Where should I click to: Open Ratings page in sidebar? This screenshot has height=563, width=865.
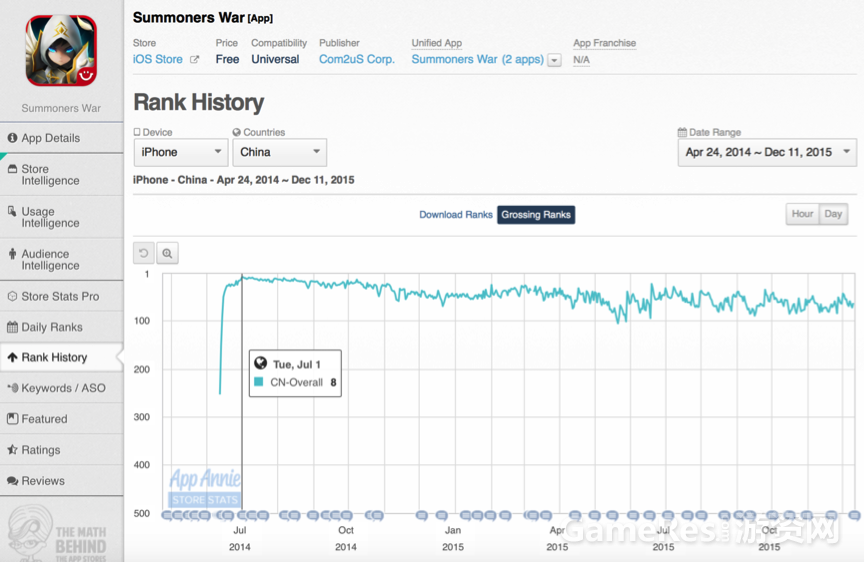61,450
